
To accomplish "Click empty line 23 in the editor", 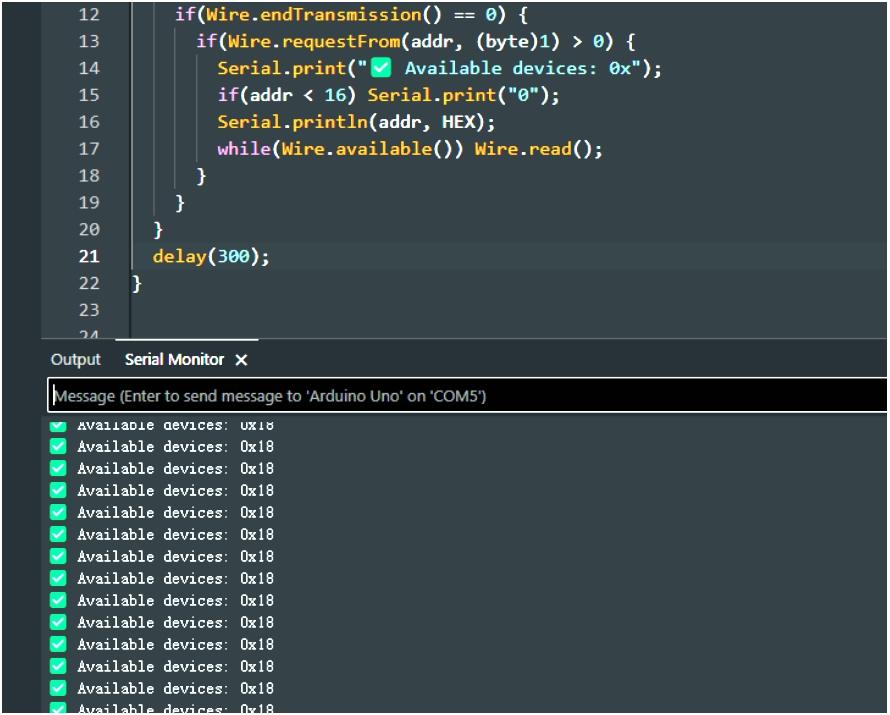I will [400, 310].
